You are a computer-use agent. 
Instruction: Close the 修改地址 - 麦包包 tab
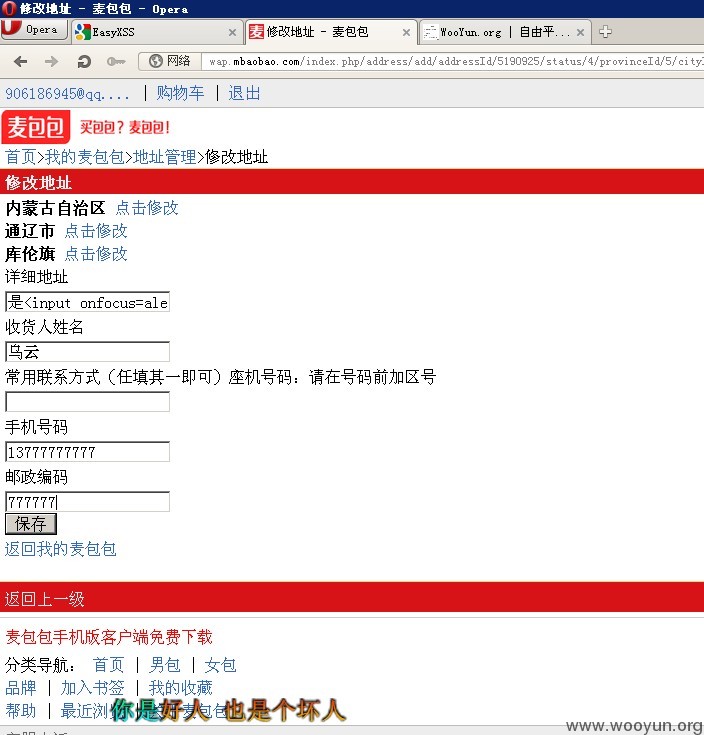(406, 32)
